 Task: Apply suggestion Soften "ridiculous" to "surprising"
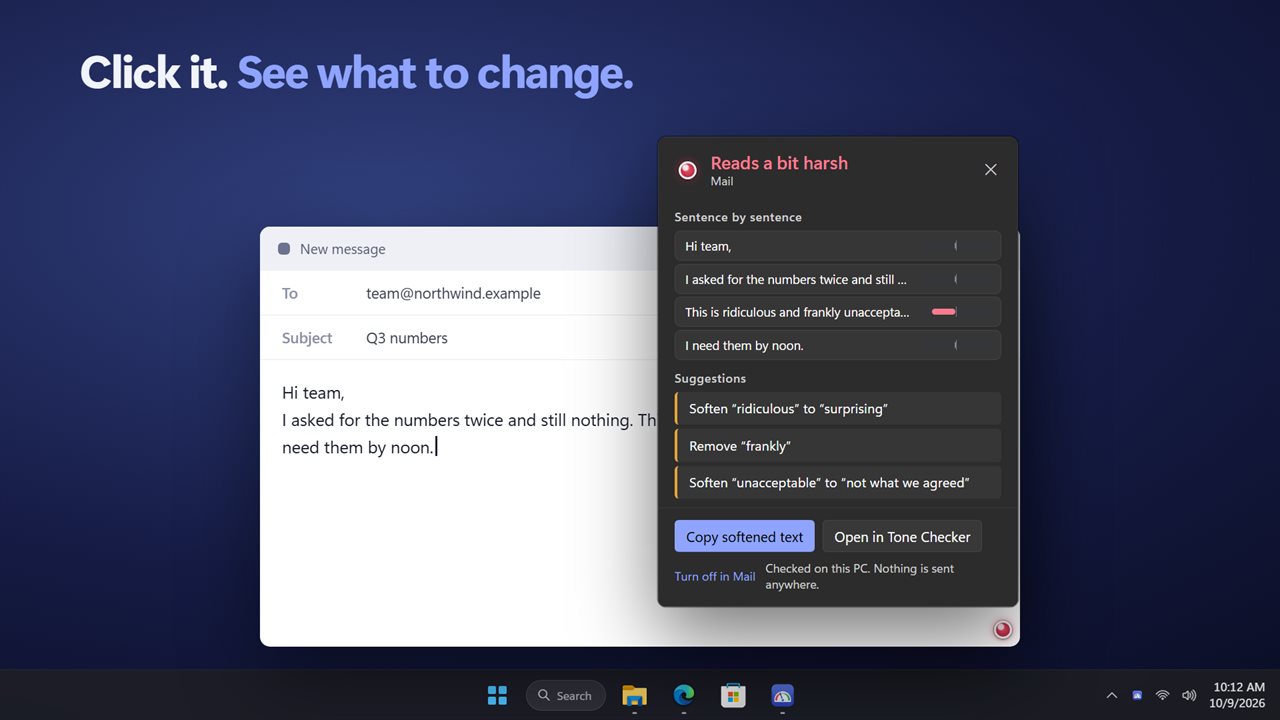click(838, 408)
